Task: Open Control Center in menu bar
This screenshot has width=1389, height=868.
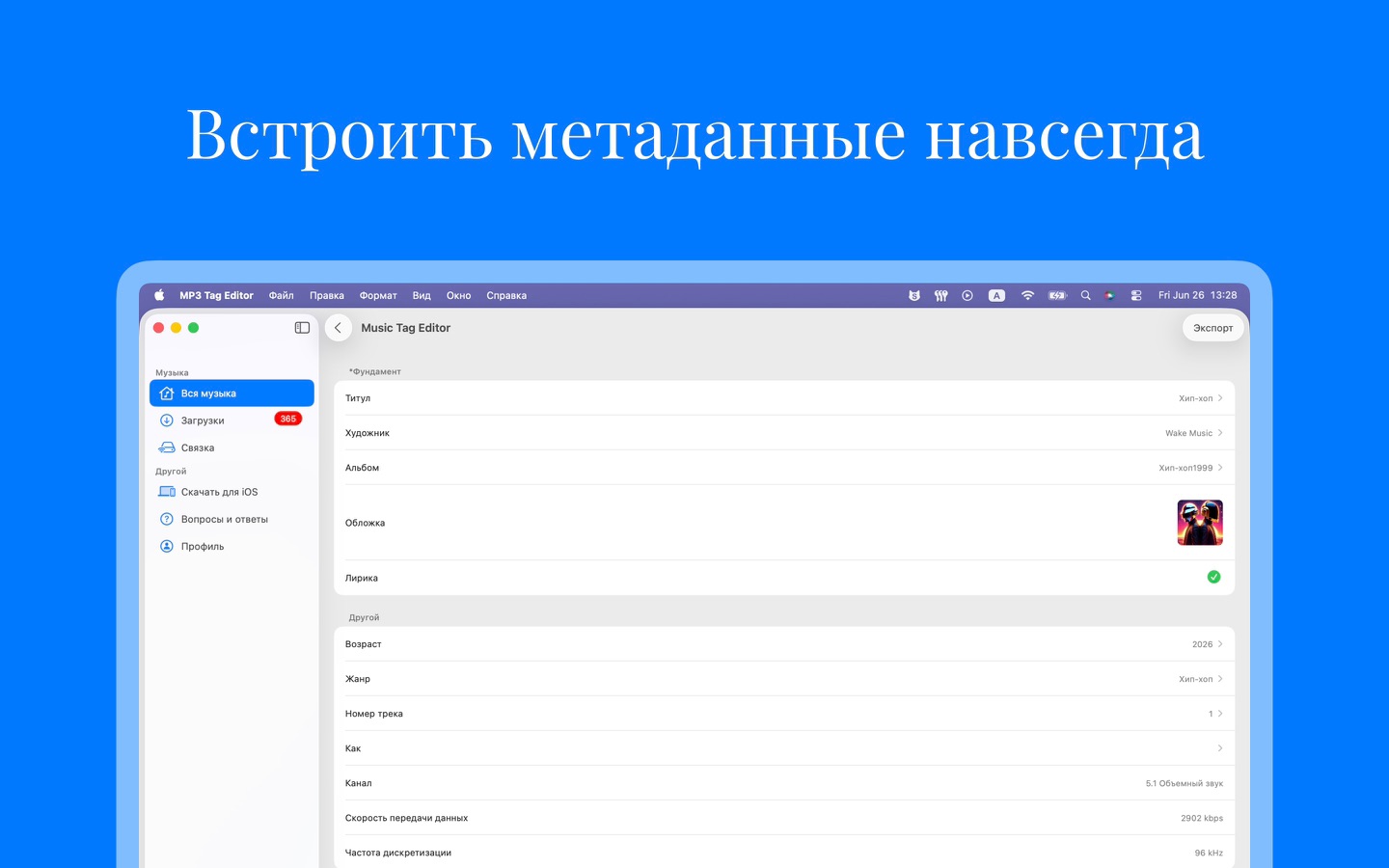Action: (x=1136, y=295)
